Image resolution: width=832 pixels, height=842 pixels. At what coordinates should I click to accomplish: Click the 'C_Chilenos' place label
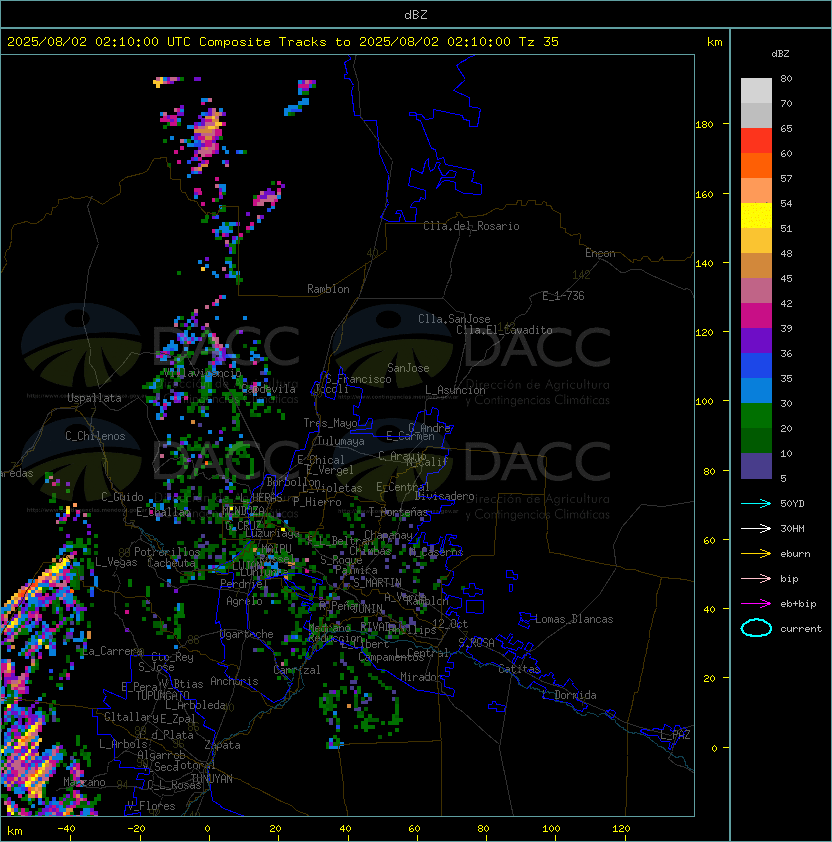[x=95, y=435]
